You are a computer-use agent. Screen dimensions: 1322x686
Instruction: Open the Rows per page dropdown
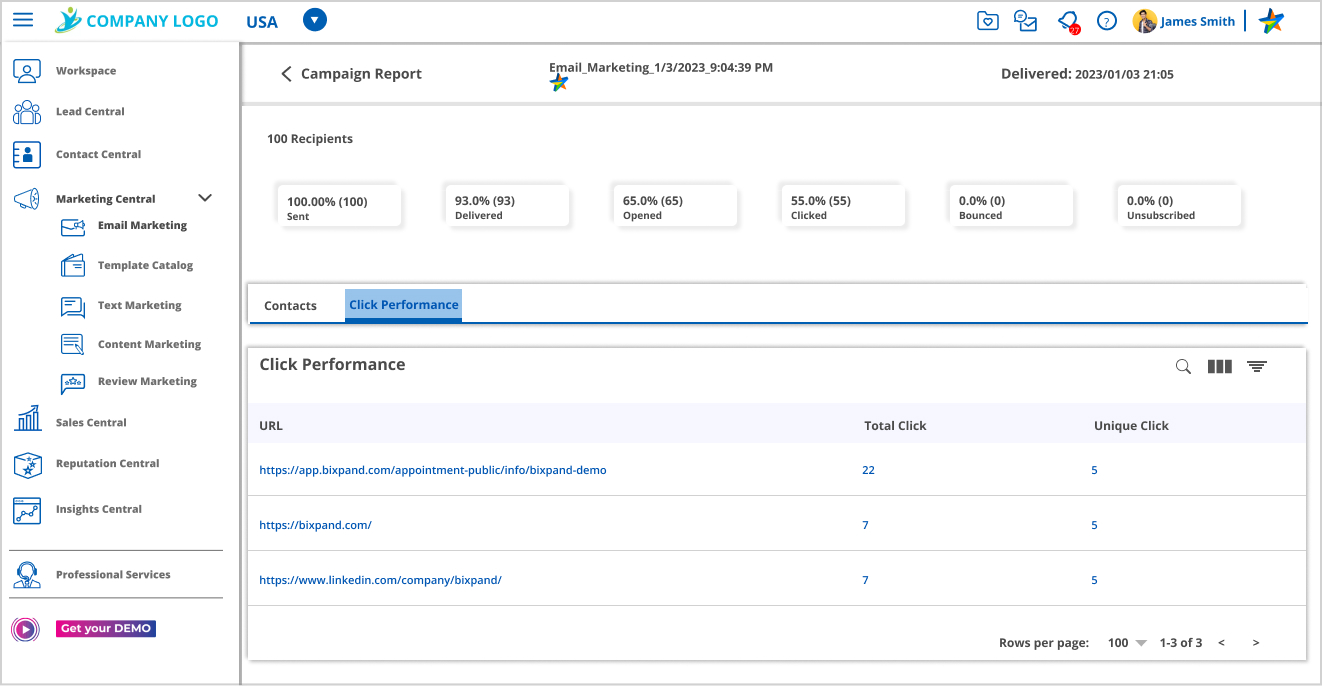[1127, 643]
